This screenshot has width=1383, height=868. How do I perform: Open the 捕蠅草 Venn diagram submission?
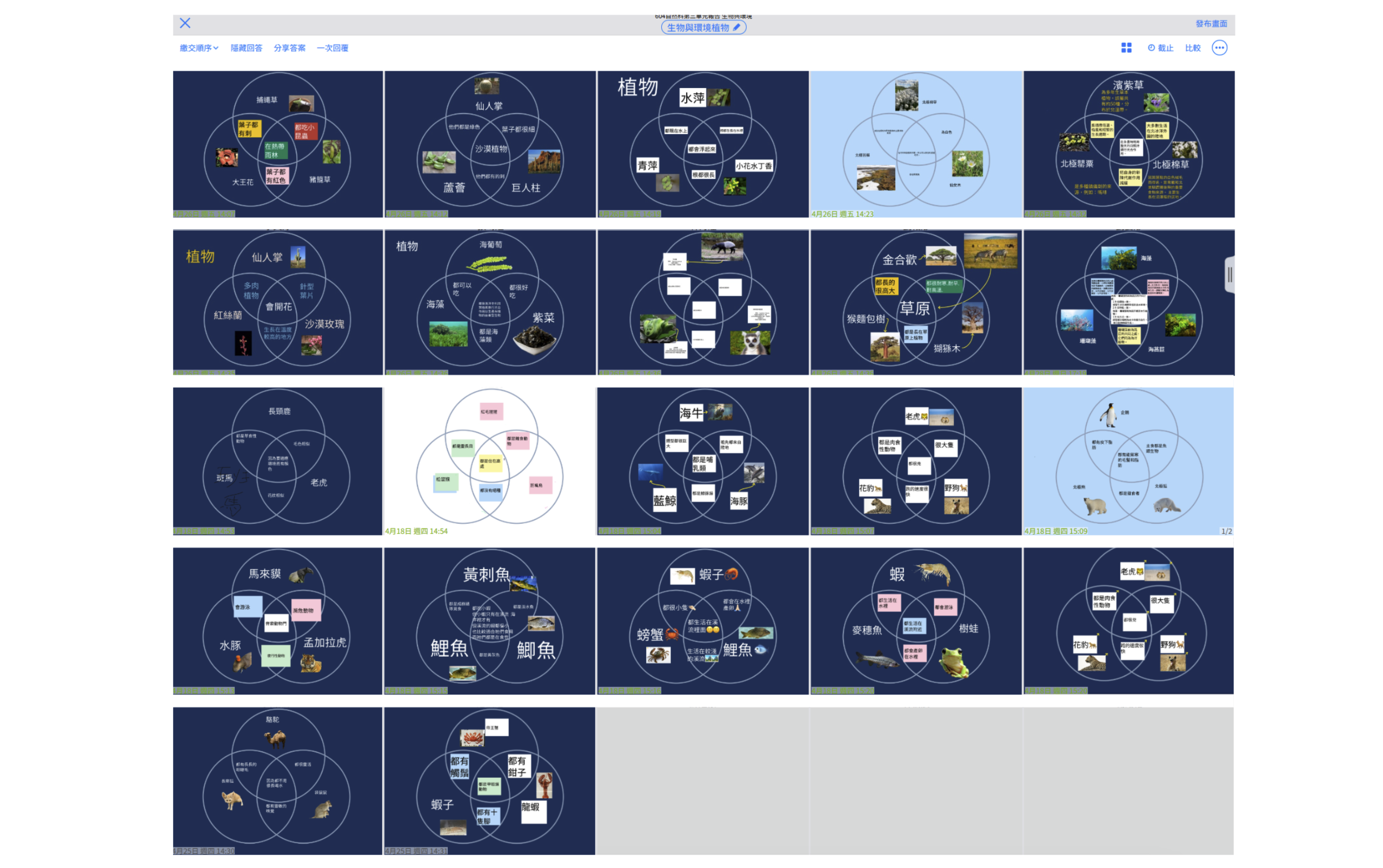pyautogui.click(x=277, y=144)
